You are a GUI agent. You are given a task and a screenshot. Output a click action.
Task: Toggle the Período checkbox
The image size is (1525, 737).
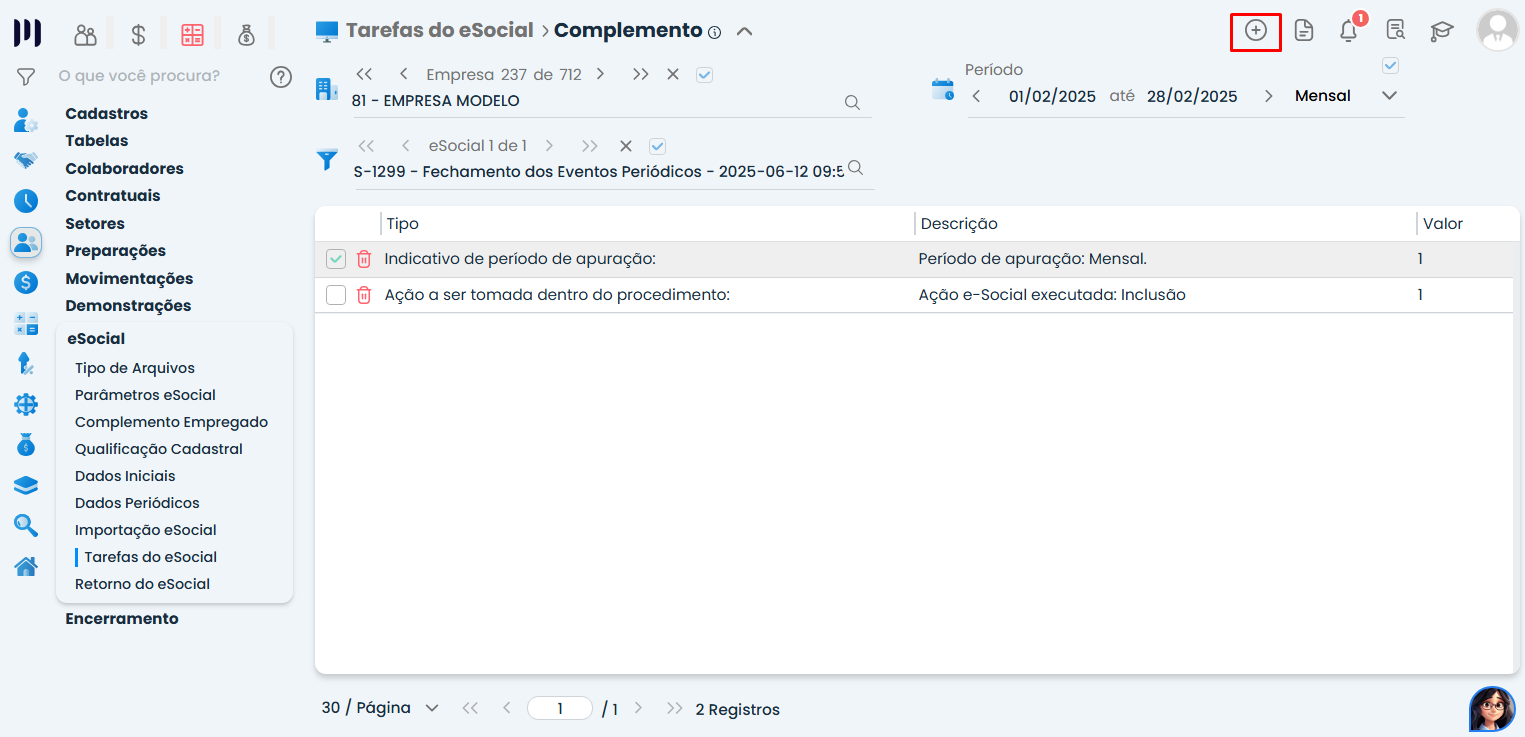click(x=1389, y=66)
